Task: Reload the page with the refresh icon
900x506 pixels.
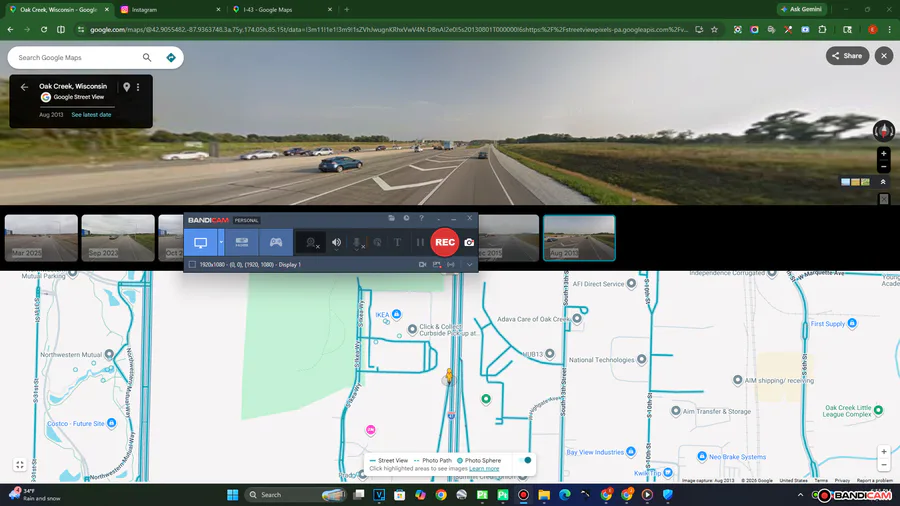Action: pyautogui.click(x=44, y=30)
